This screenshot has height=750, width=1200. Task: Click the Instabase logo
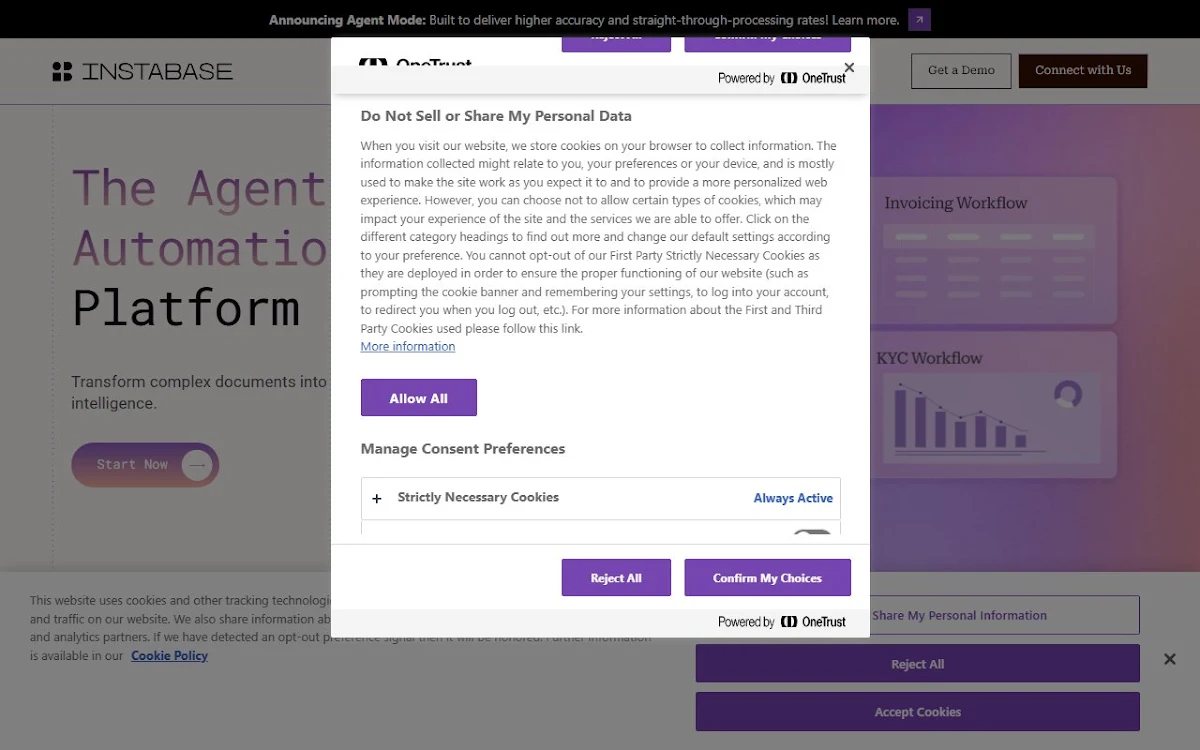(142, 71)
